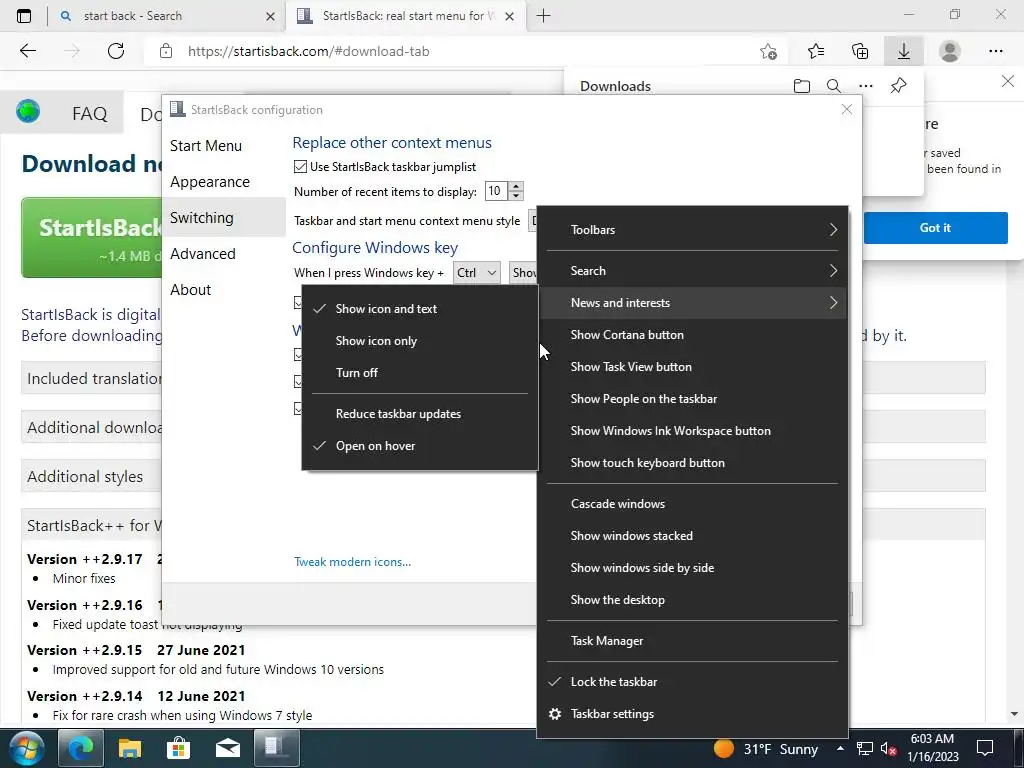Screen dimensions: 1024x768
Task: Open Task Manager from context menu
Action: pyautogui.click(x=692, y=641)
